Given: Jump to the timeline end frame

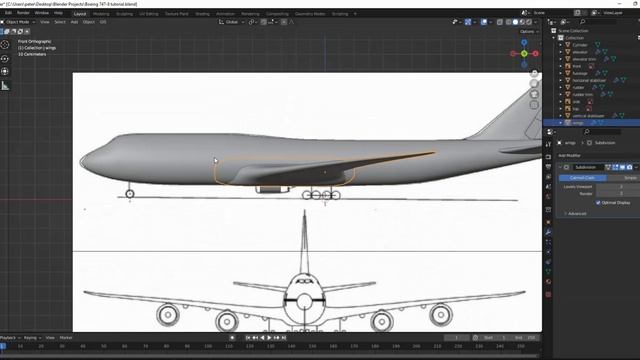Looking at the screenshot, I should 284,338.
